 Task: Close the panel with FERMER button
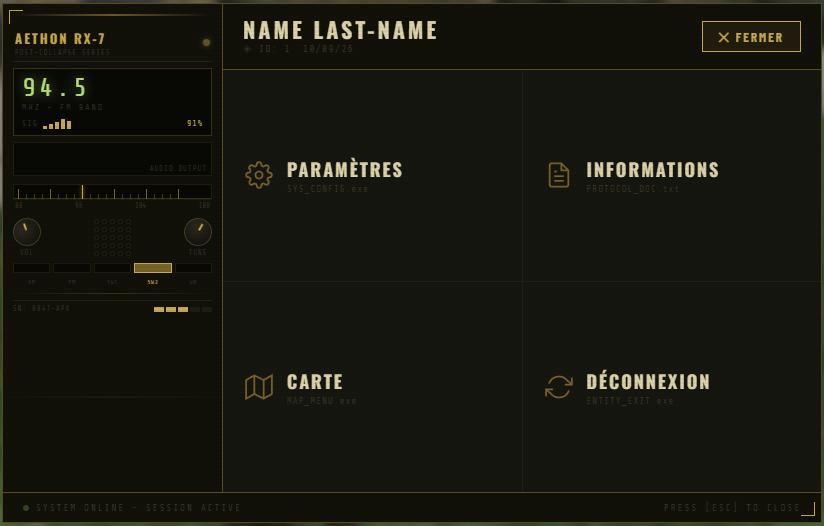coord(751,37)
